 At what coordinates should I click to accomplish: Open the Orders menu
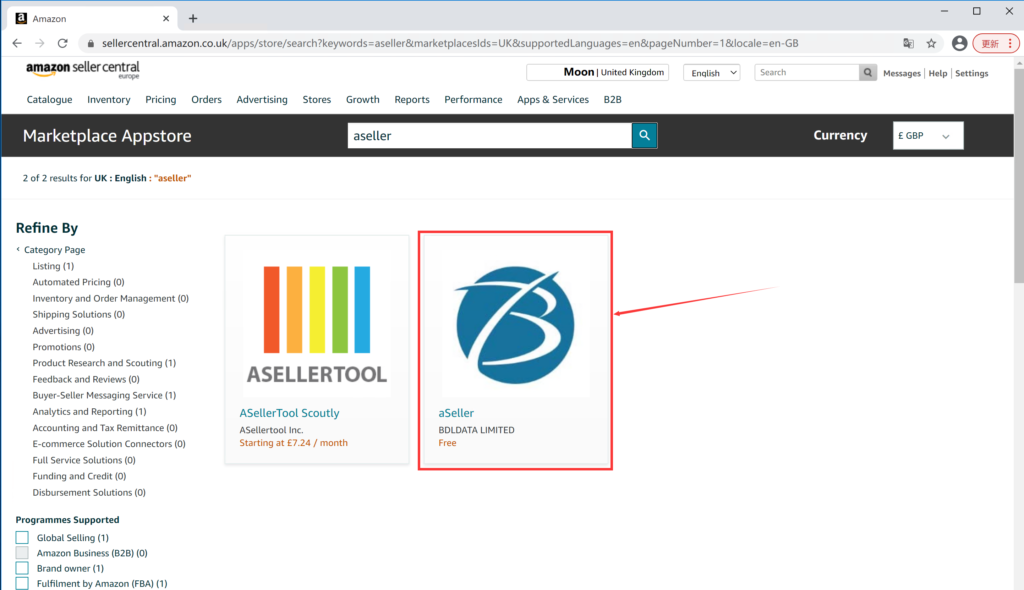[206, 99]
